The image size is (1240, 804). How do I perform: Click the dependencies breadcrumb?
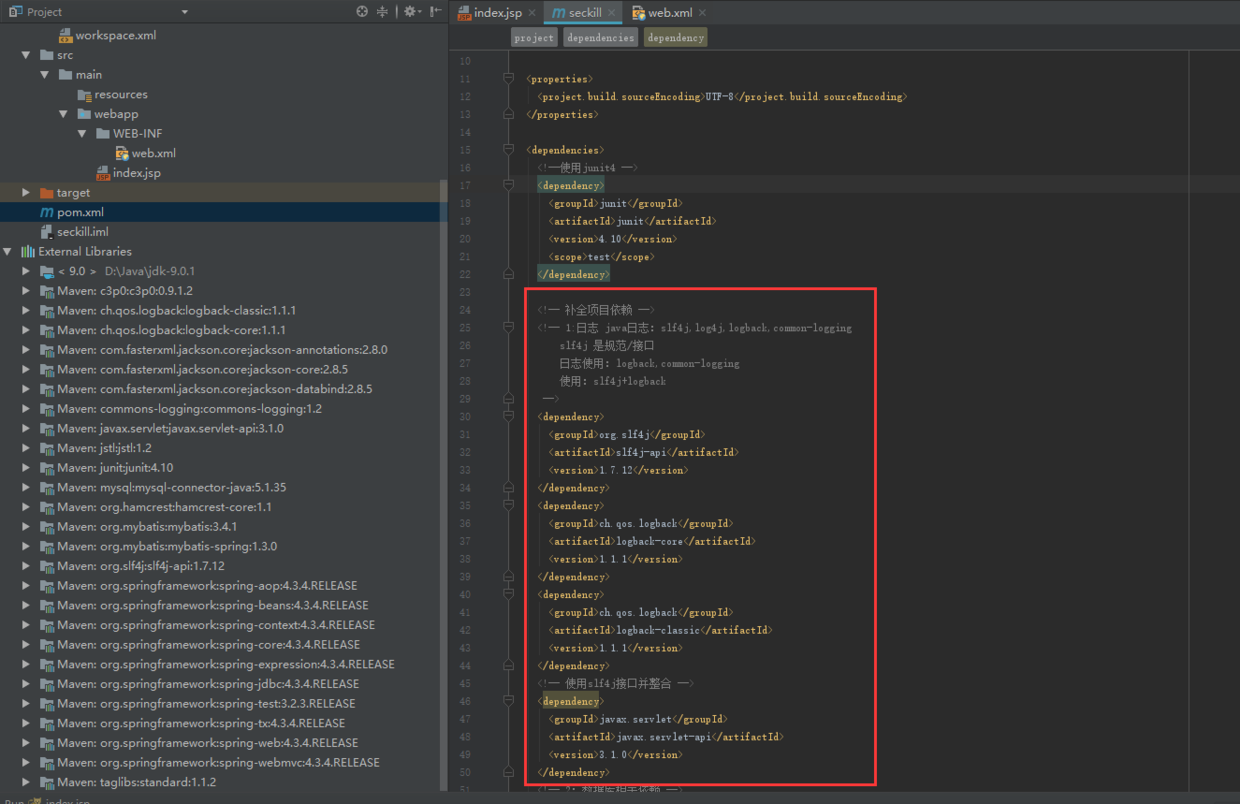click(x=600, y=38)
